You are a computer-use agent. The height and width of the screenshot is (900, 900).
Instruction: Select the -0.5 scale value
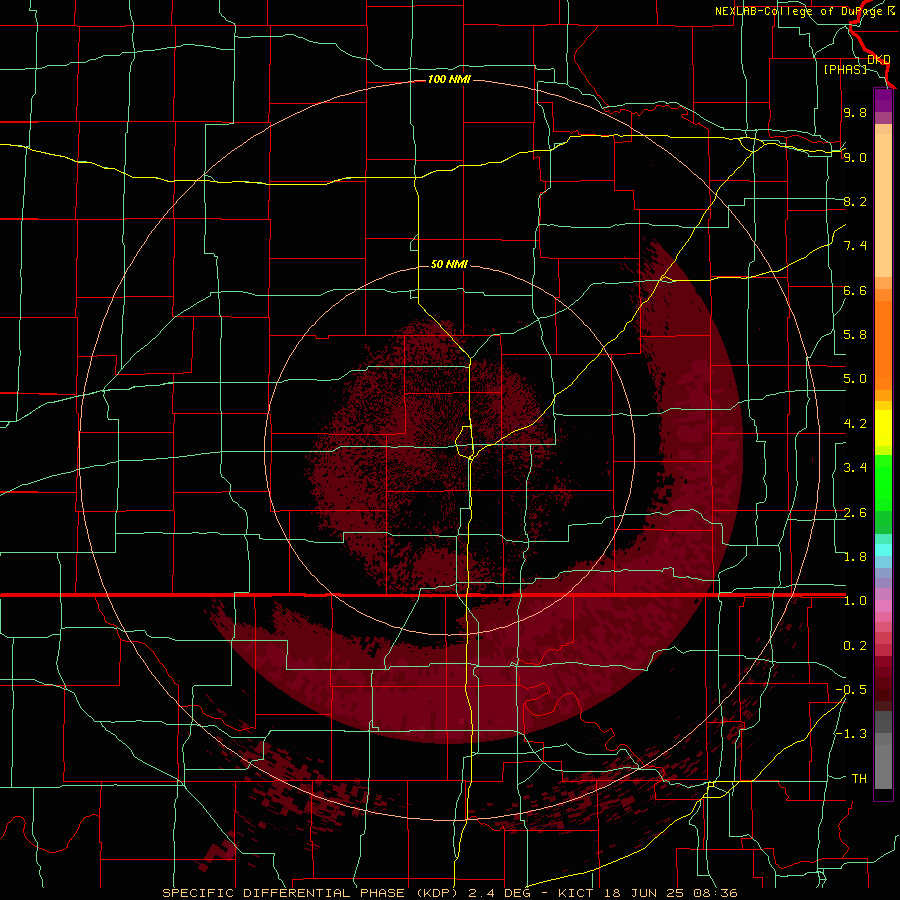(x=851, y=690)
